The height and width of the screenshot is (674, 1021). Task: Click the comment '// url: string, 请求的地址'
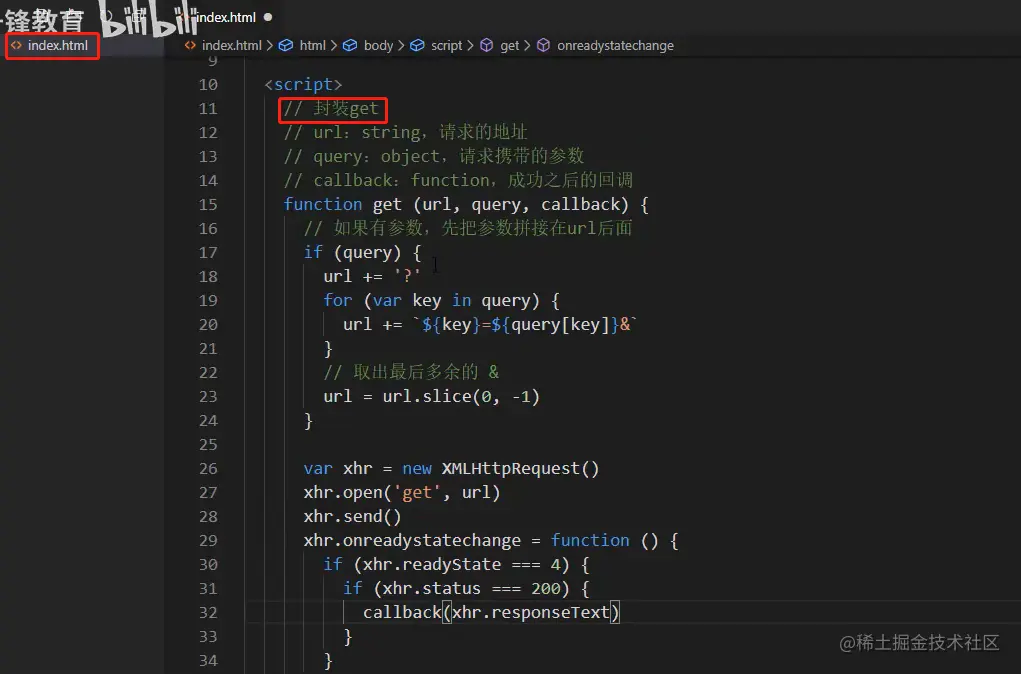[406, 133]
